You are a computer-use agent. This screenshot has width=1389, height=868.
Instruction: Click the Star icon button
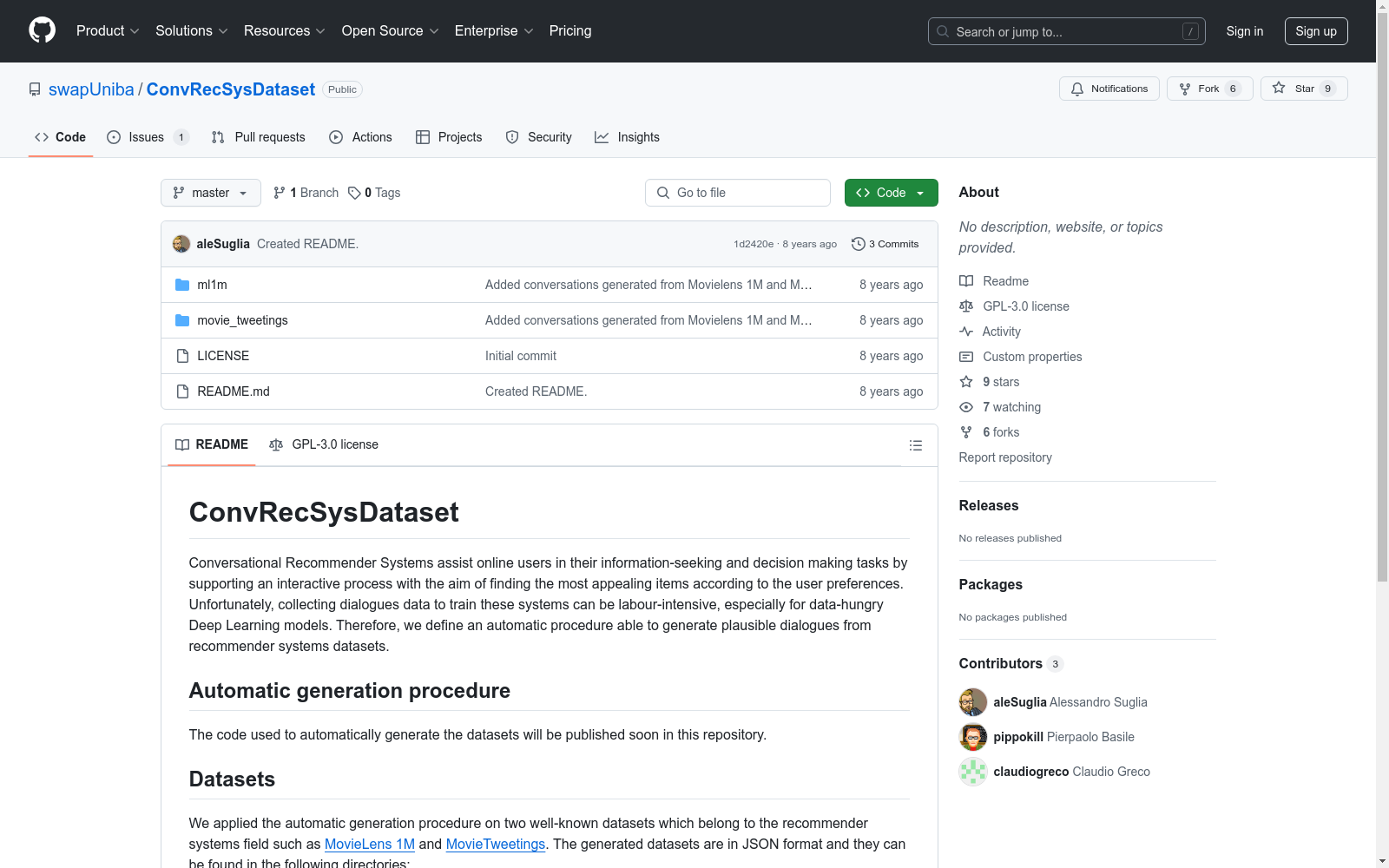point(1304,89)
